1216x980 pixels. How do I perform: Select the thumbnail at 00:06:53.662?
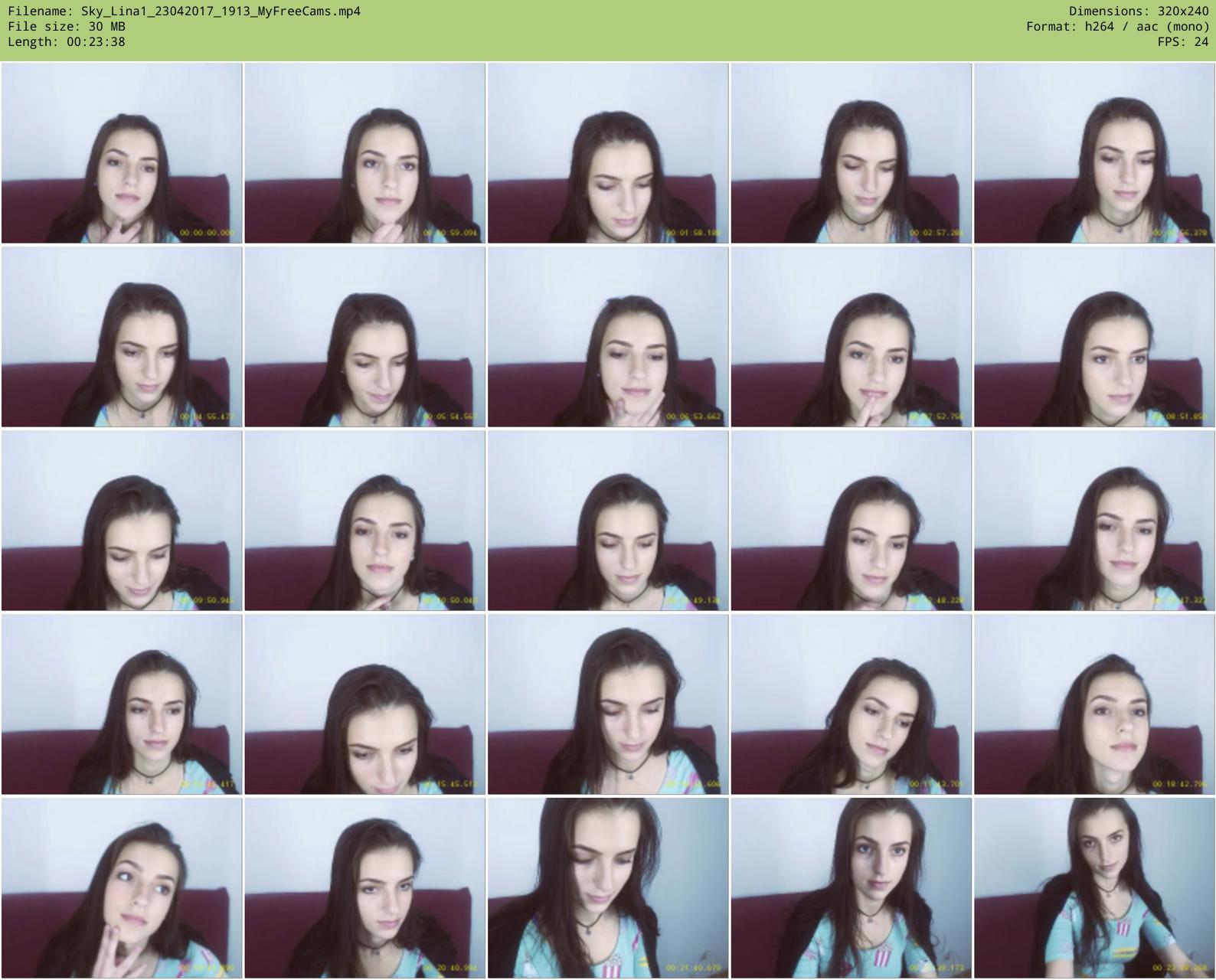coord(608,337)
